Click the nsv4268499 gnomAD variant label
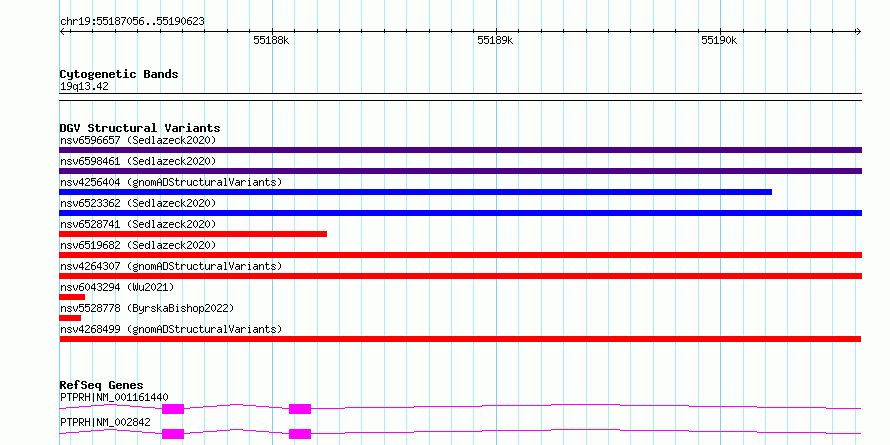The image size is (890, 445). tap(171, 329)
